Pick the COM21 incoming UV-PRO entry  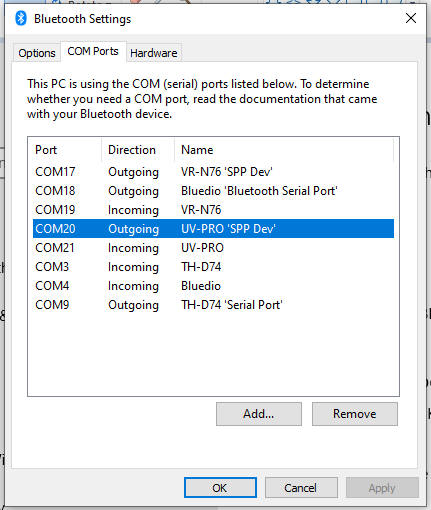click(x=213, y=248)
